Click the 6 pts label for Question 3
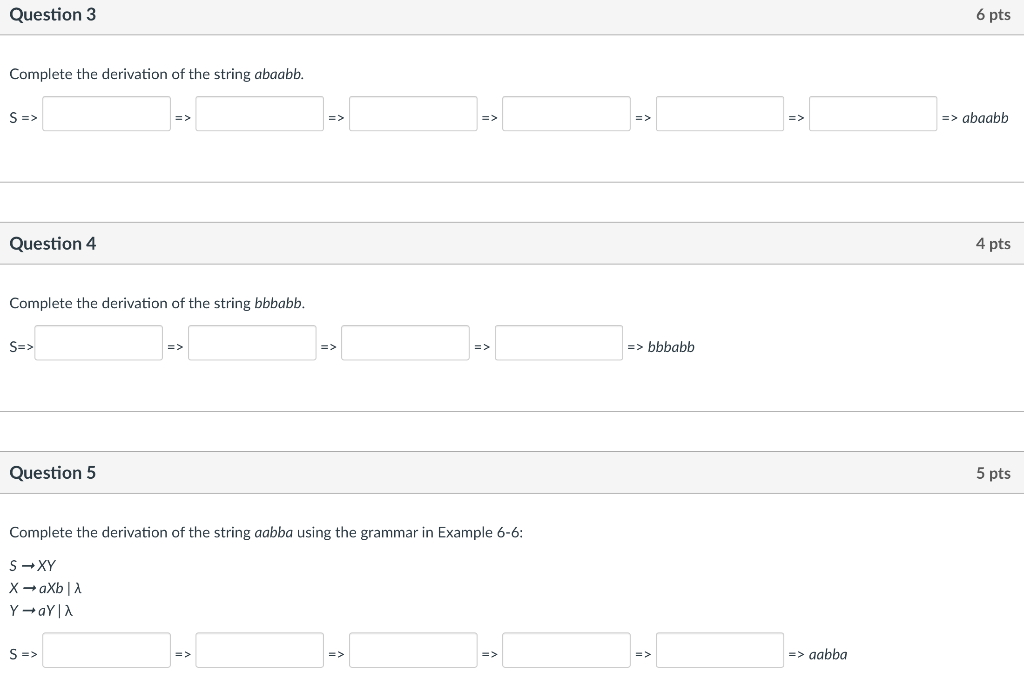Image resolution: width=1024 pixels, height=679 pixels. (x=993, y=14)
